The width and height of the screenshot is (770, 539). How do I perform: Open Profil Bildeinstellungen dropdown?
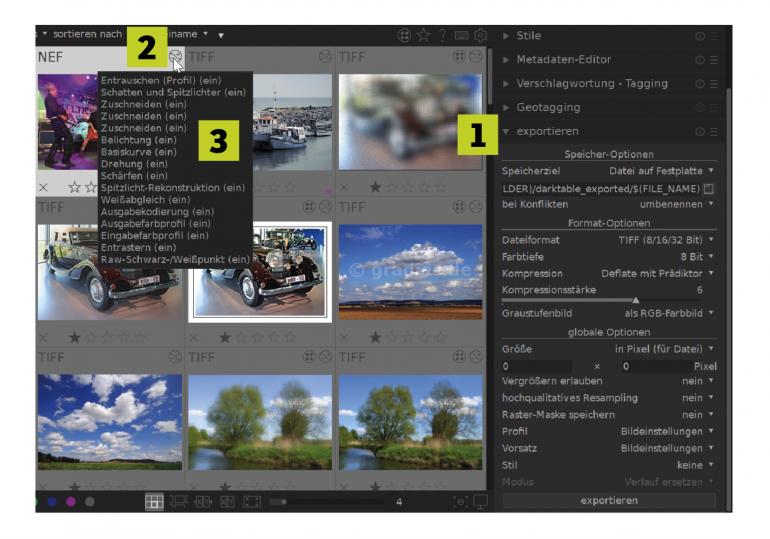coord(608,431)
